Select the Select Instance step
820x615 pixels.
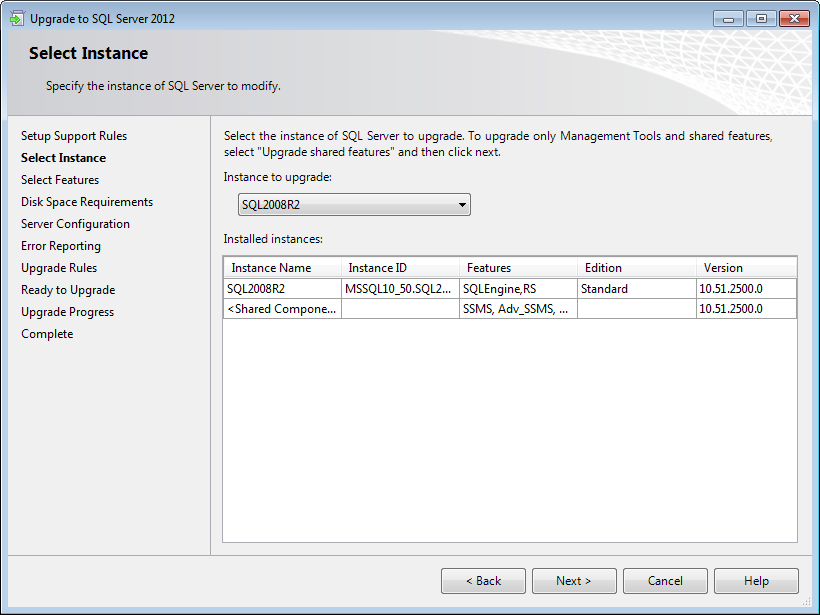[x=63, y=158]
